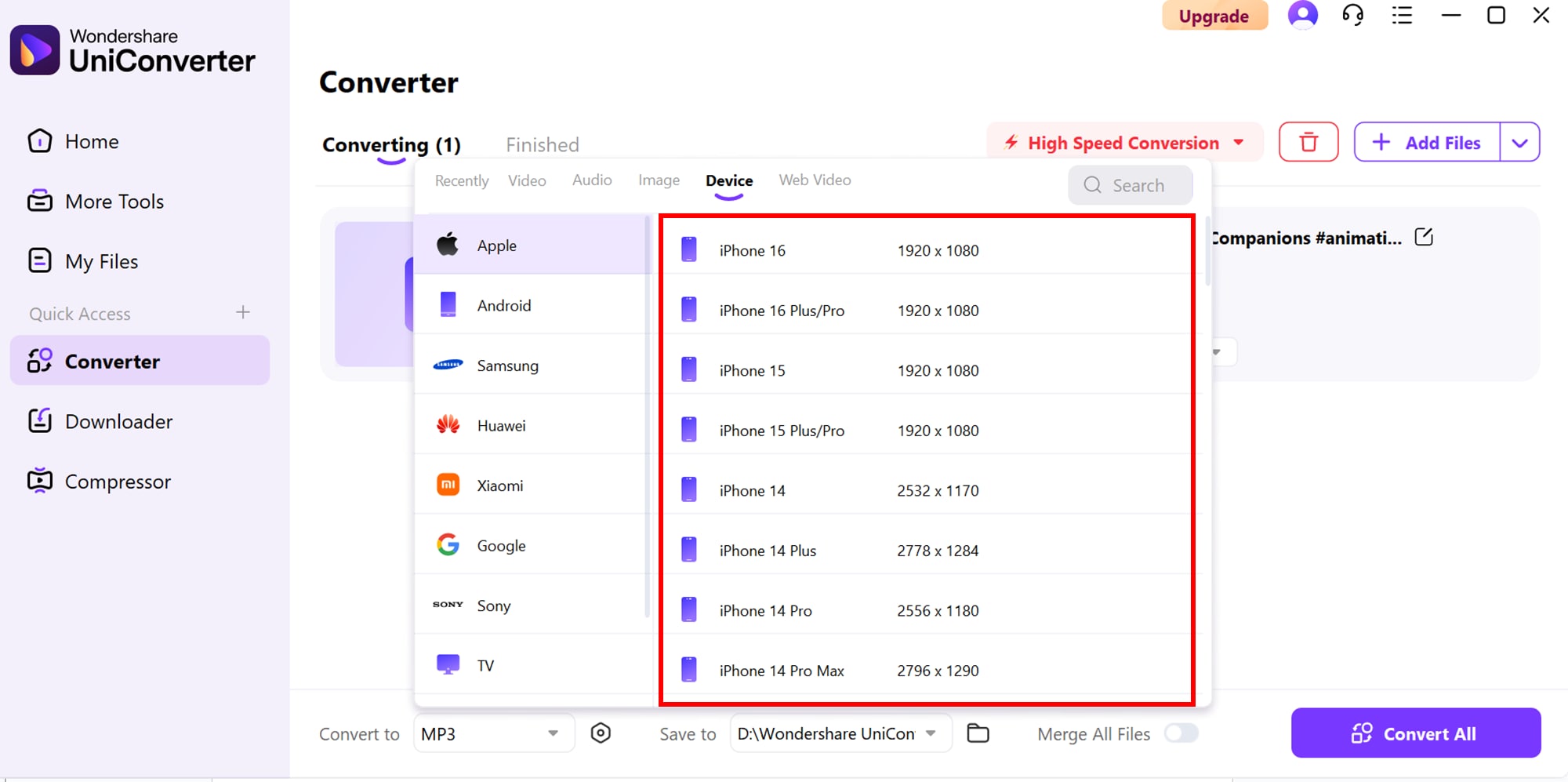The image size is (1568, 782).
Task: Open the hamburger menu list
Action: [1402, 15]
